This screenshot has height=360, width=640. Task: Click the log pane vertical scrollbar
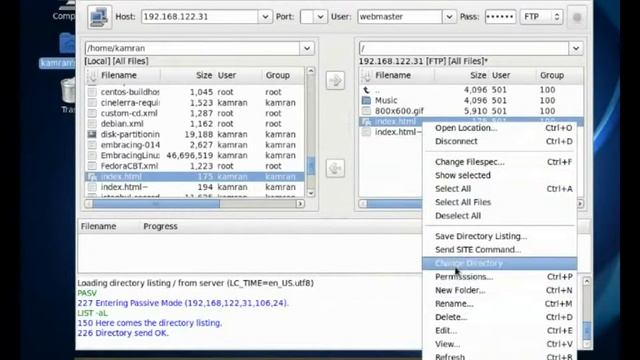[587, 313]
